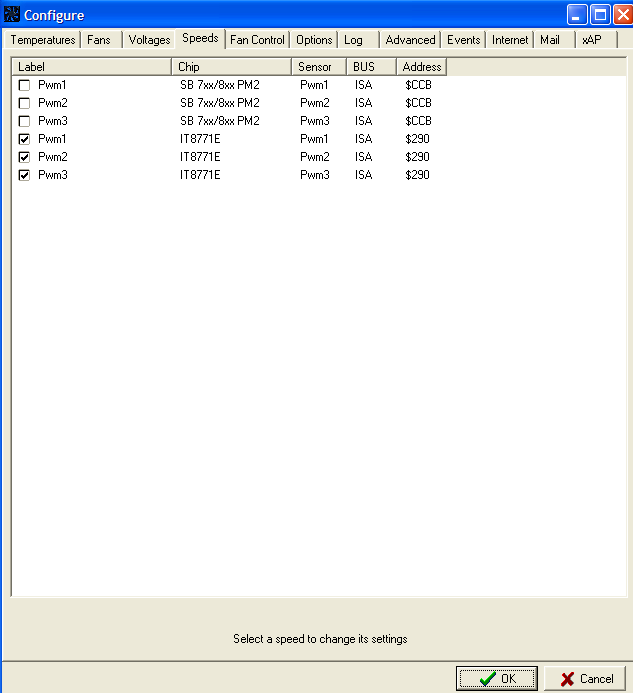The height and width of the screenshot is (693, 633).
Task: Click the Cancel button
Action: coord(585,678)
